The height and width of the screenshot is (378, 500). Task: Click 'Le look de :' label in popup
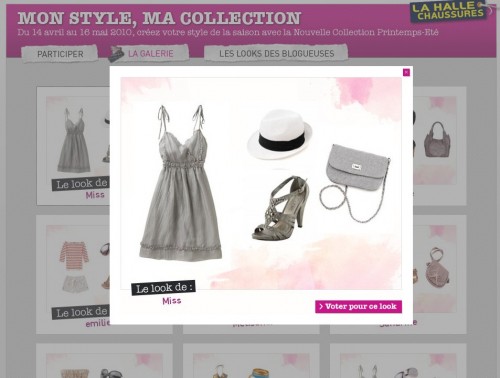tap(163, 288)
